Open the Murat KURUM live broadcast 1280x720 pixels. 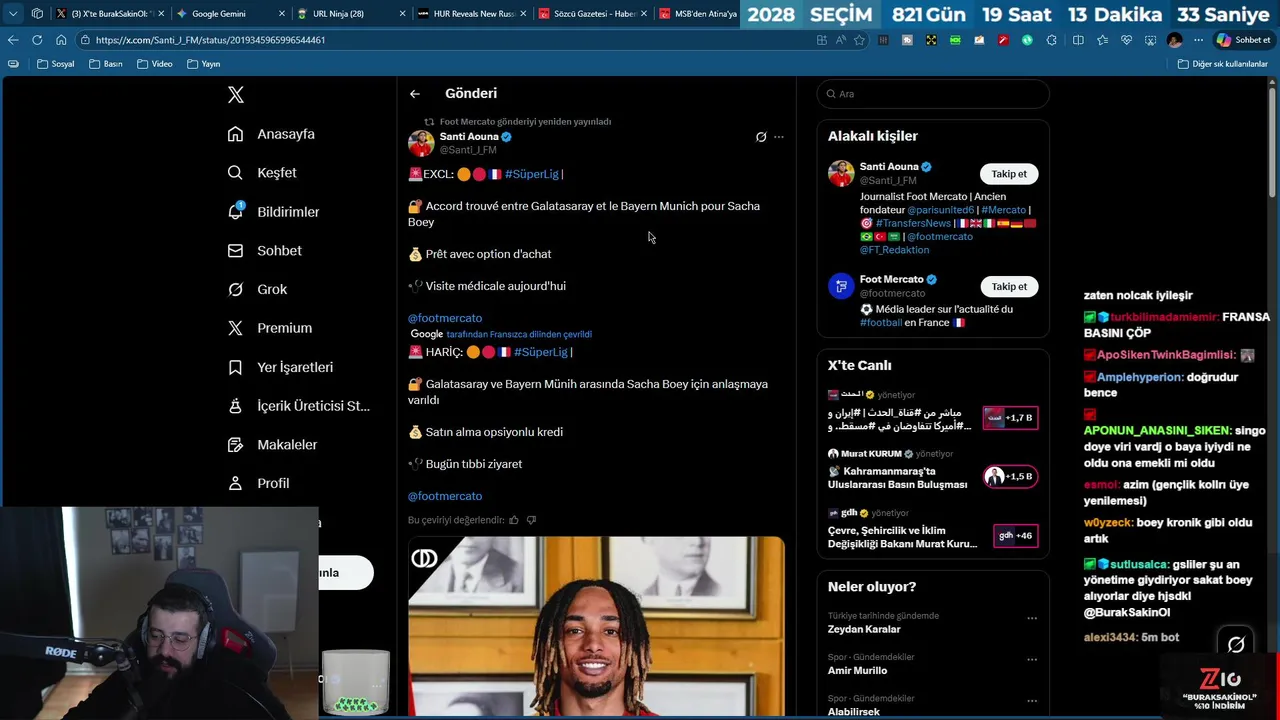[x=932, y=470]
